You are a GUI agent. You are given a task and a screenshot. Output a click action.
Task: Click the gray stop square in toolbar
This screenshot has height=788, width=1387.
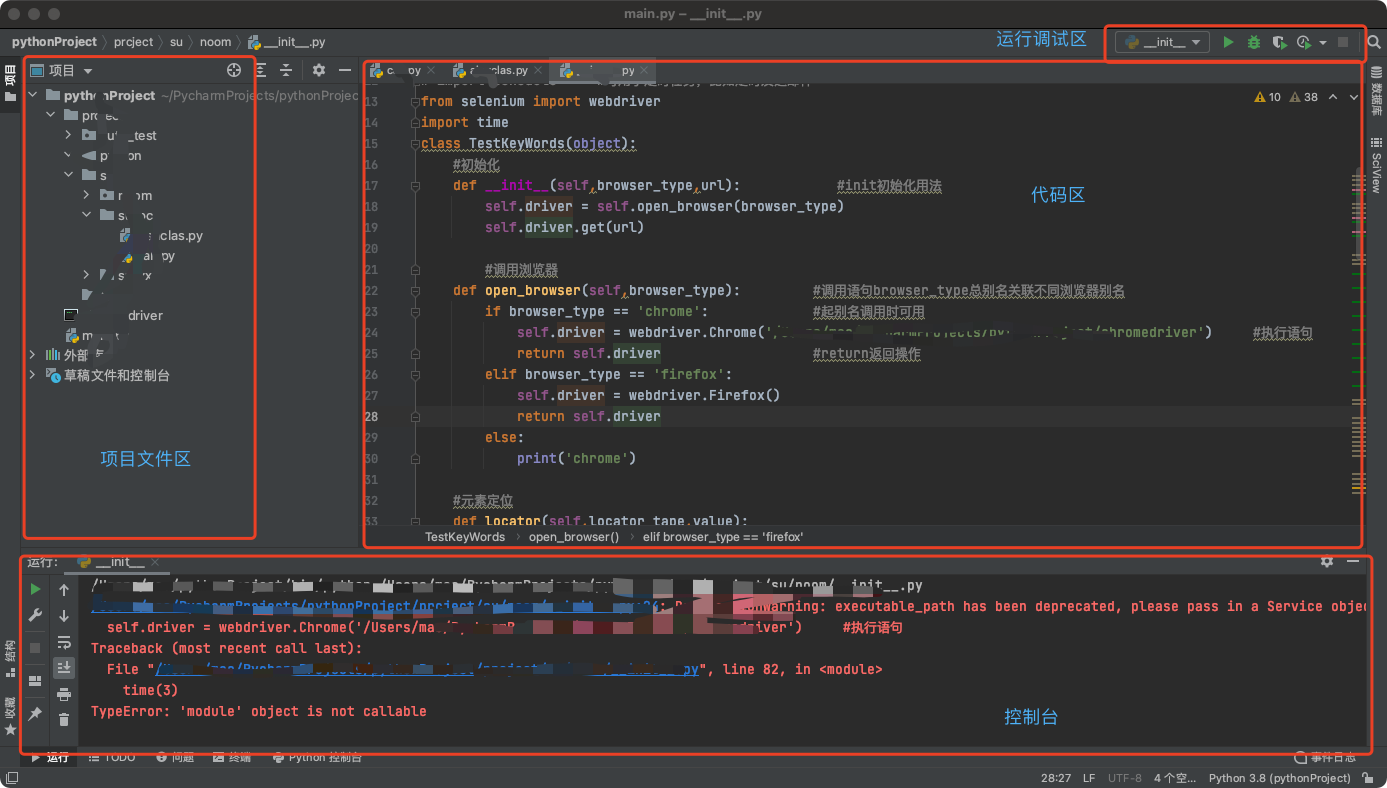click(x=1343, y=42)
